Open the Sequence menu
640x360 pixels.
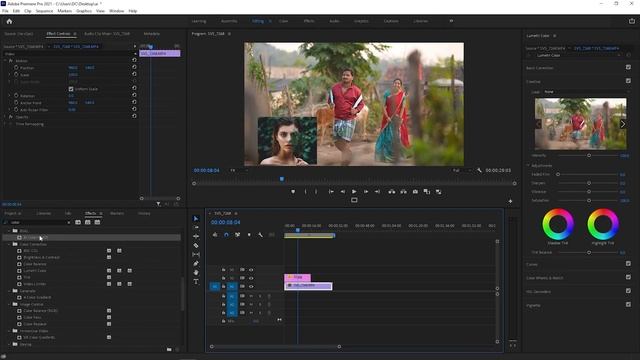point(44,11)
